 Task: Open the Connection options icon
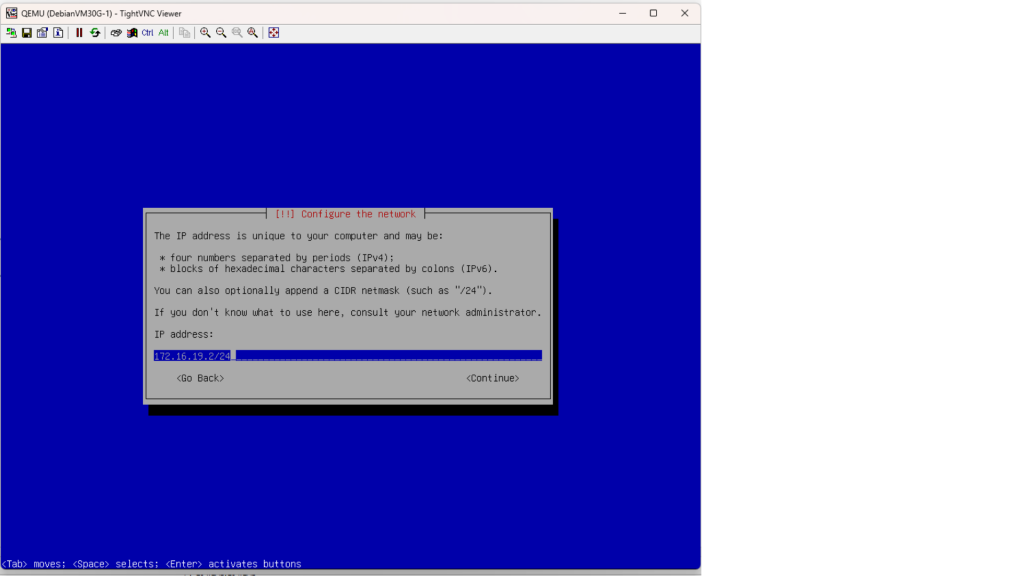[x=43, y=33]
